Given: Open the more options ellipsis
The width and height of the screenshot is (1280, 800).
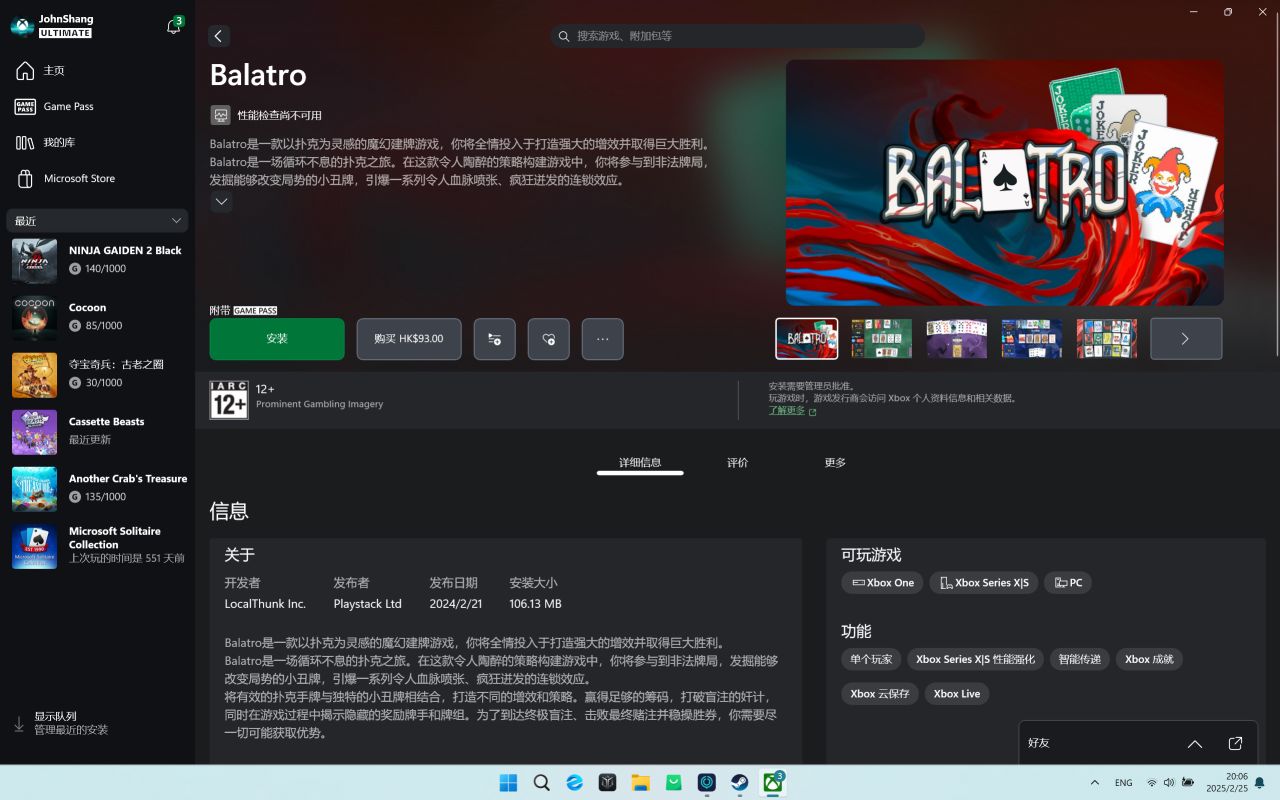Looking at the screenshot, I should click(x=603, y=339).
